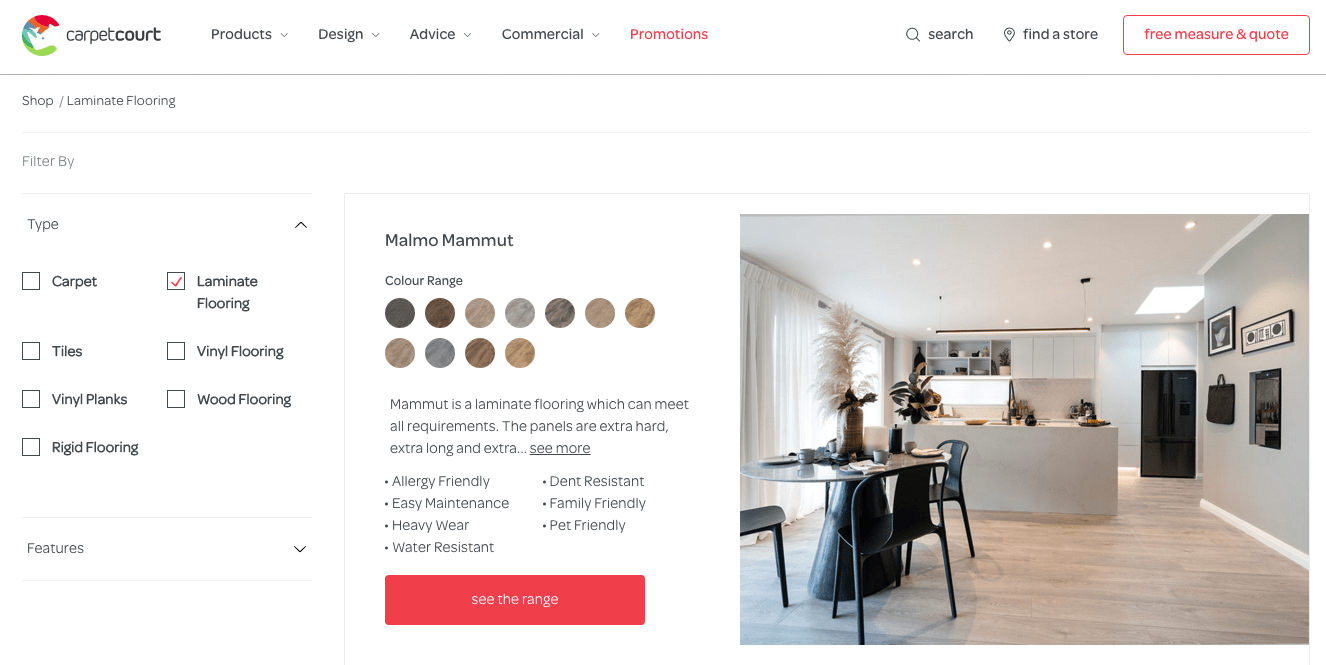Screen dimensions: 1326x665
Task: Open the Commercial dropdown menu
Action: point(551,35)
